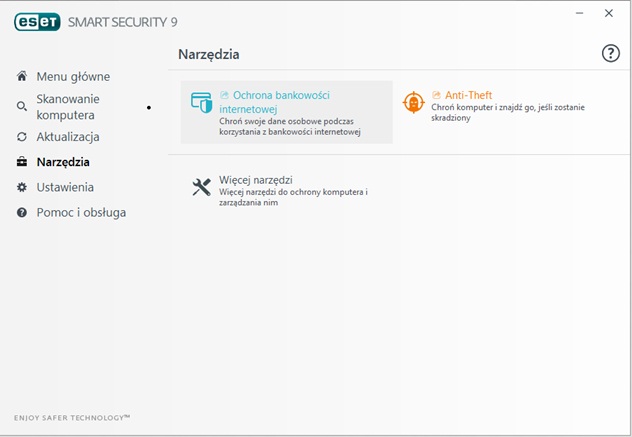The image size is (632, 437).
Task: Open the Ustawienia section
Action: (65, 187)
